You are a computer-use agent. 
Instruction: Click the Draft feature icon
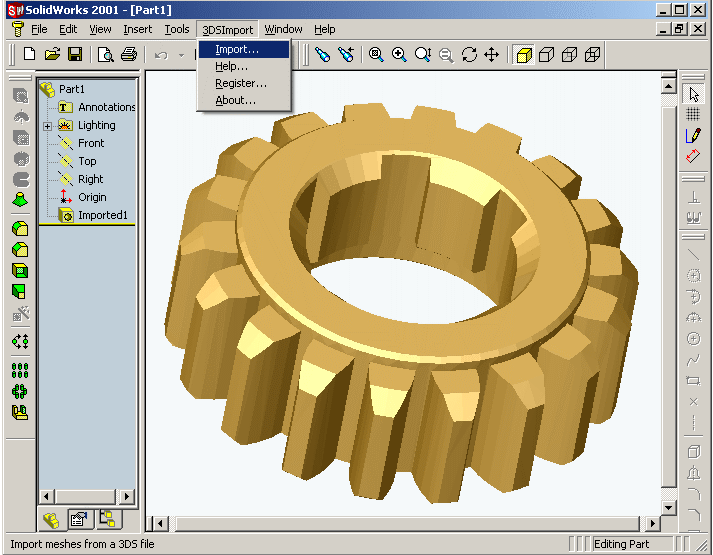click(20, 291)
